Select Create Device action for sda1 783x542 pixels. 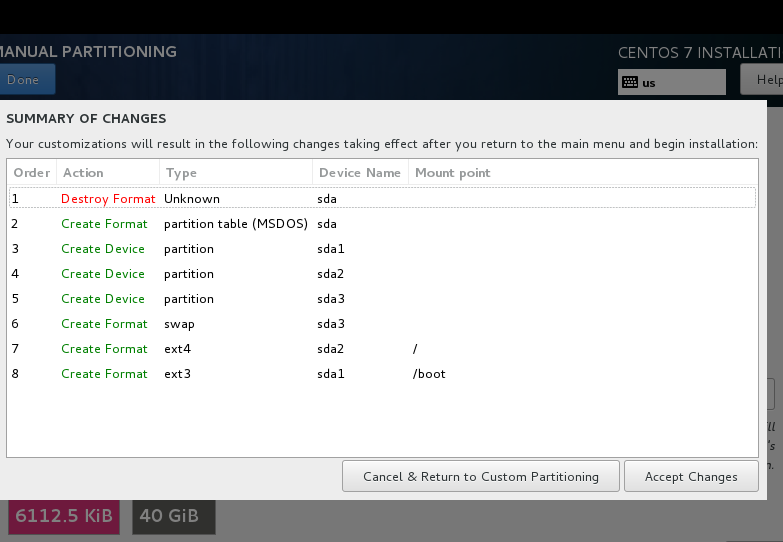point(103,249)
